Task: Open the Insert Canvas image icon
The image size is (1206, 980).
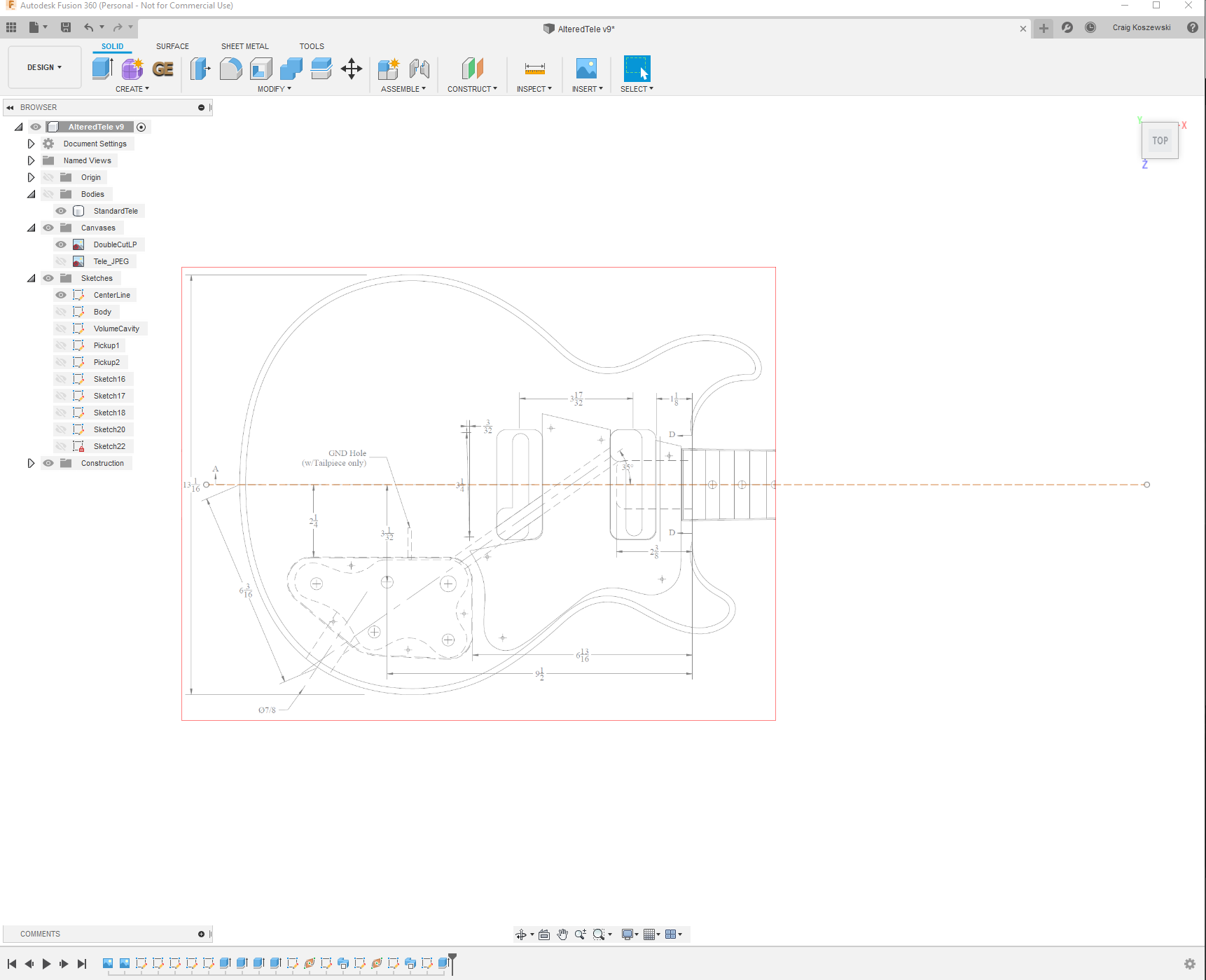Action: [x=587, y=69]
